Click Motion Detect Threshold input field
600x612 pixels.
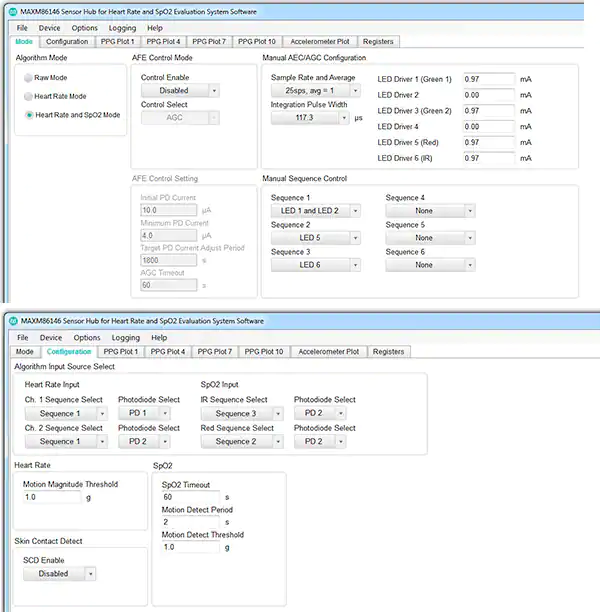point(191,547)
